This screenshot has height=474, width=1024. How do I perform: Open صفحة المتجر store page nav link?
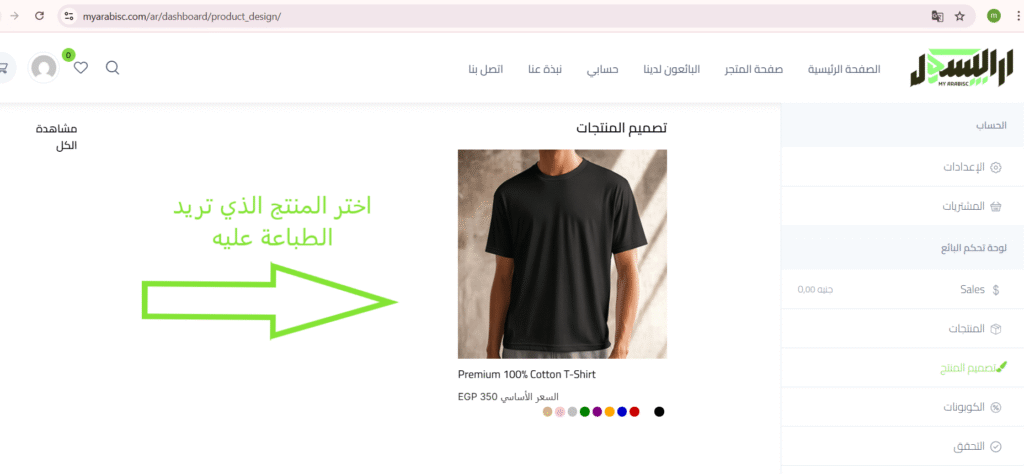coord(754,69)
